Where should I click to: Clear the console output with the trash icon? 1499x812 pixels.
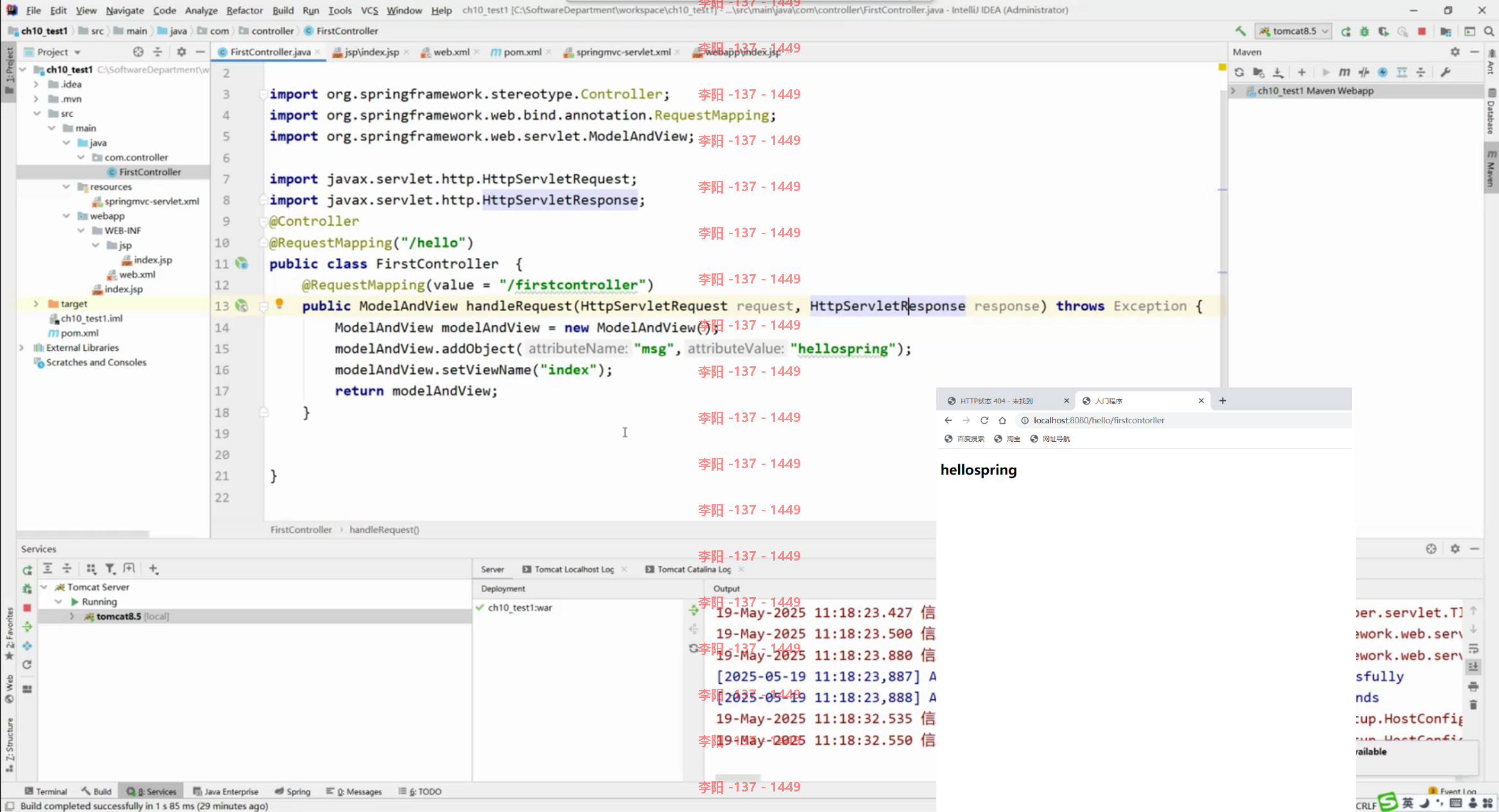[1473, 705]
